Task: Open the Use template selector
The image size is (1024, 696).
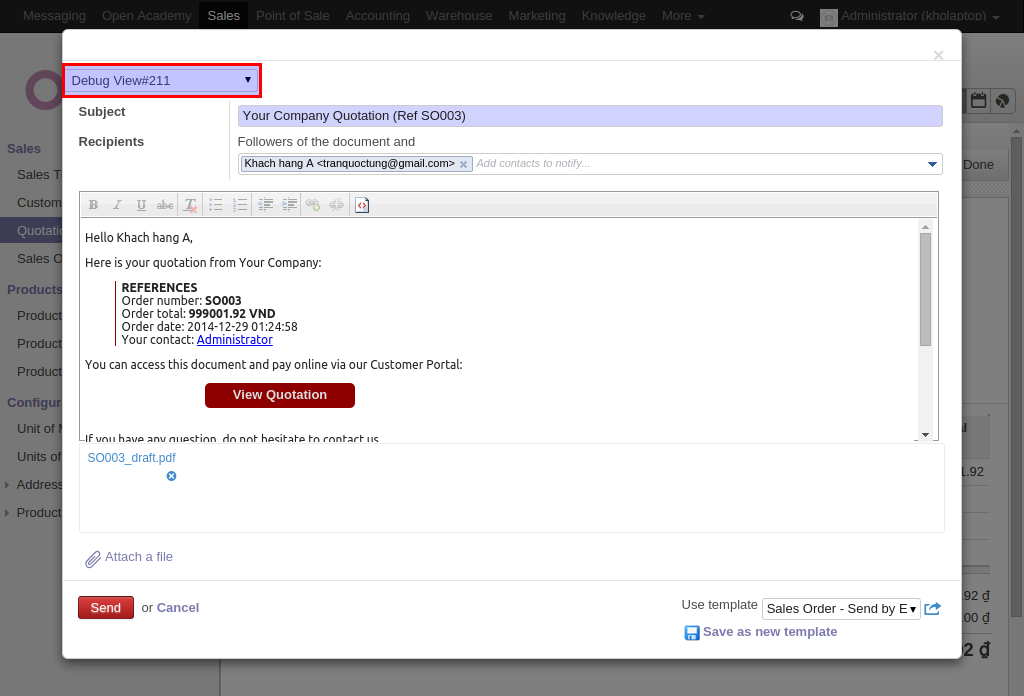Action: tap(840, 608)
